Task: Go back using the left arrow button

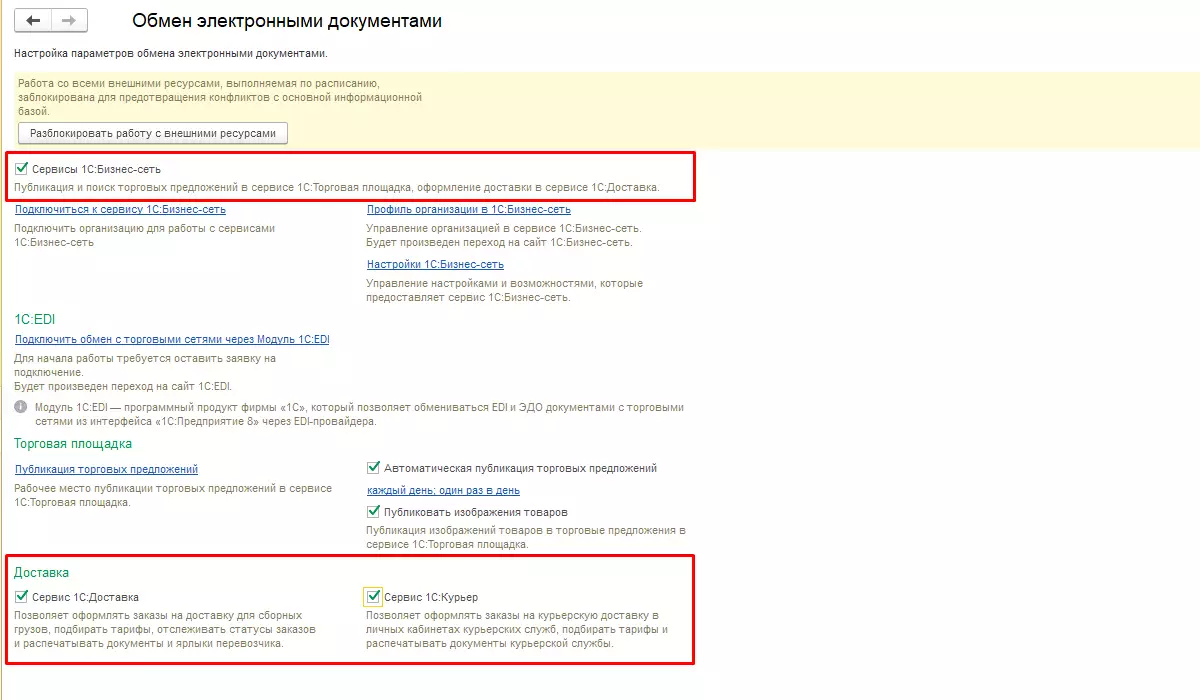Action: tap(34, 20)
